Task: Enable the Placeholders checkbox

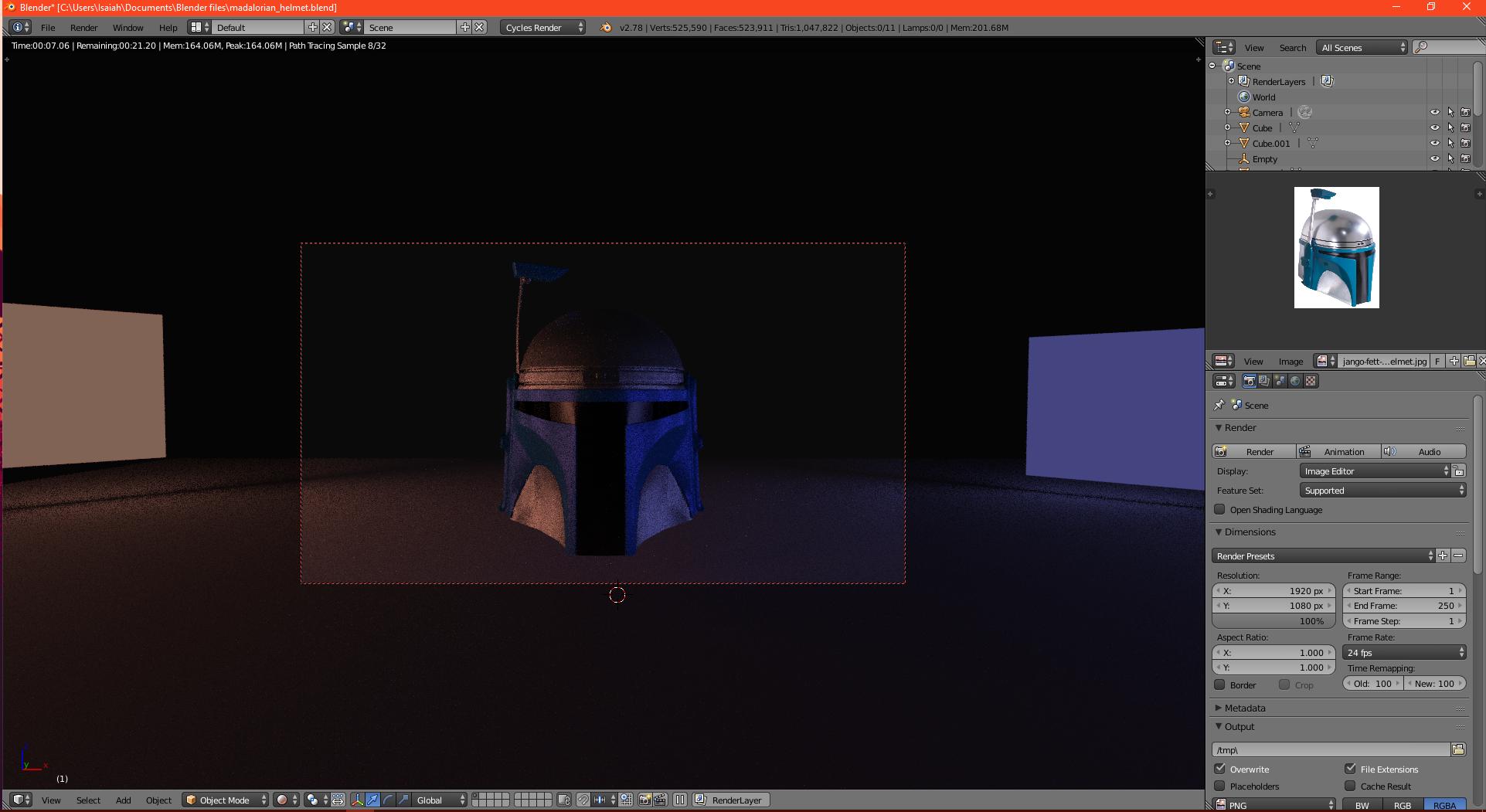Action: (1220, 786)
